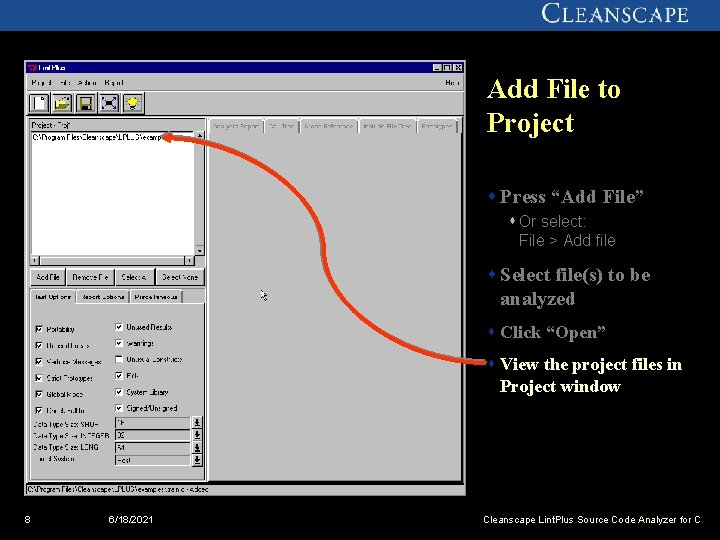Click the Remove File button
Screen dimensions: 720x540
point(90,277)
